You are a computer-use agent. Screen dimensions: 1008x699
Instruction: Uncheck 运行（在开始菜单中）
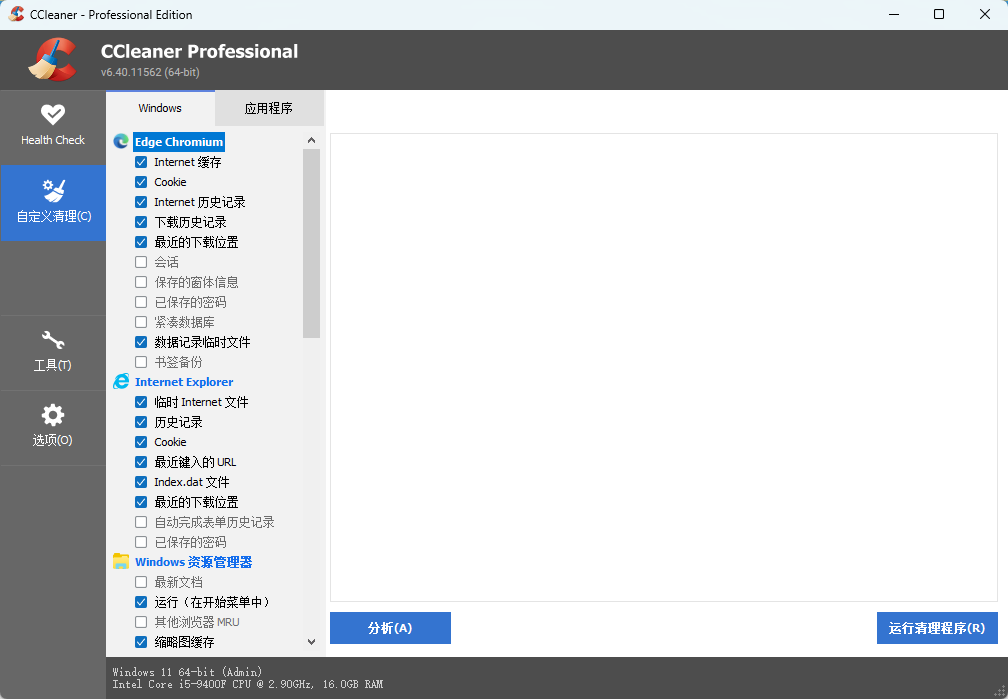(x=140, y=601)
